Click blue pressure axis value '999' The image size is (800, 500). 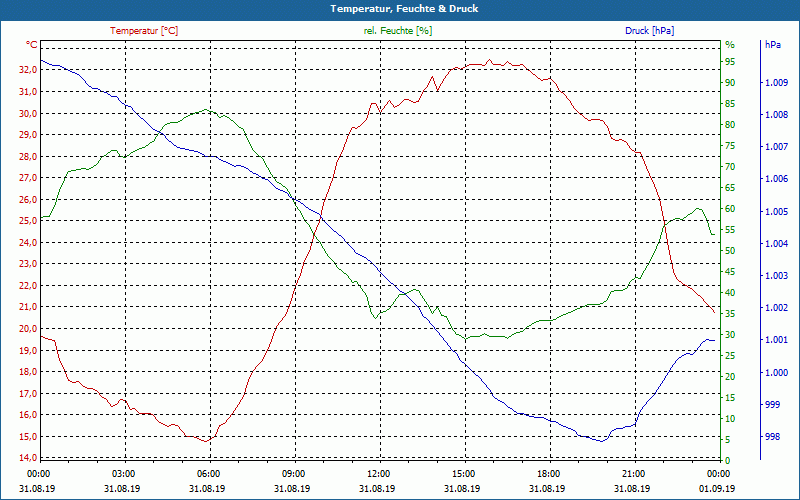[772, 405]
